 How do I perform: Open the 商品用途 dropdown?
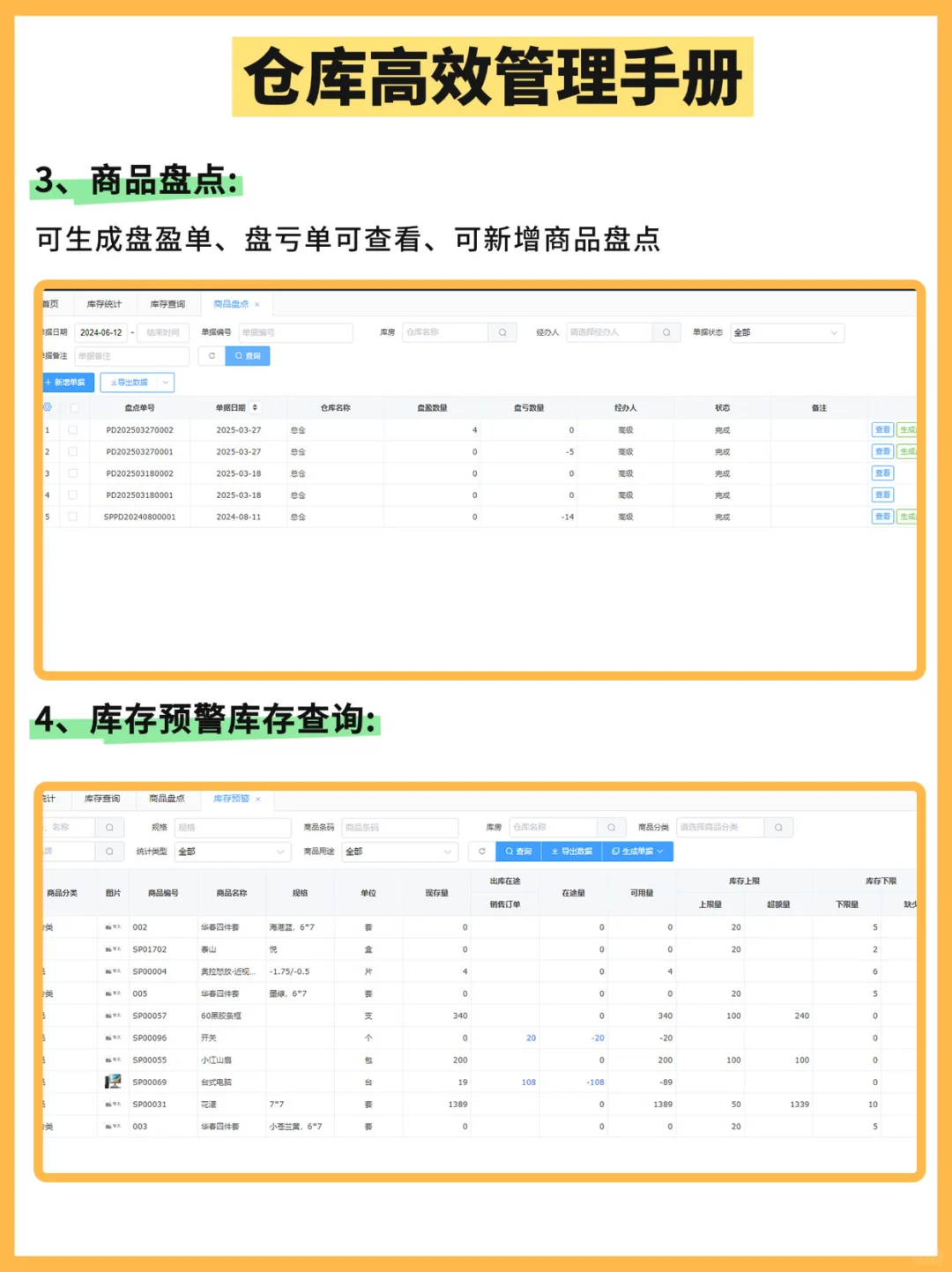pos(398,851)
